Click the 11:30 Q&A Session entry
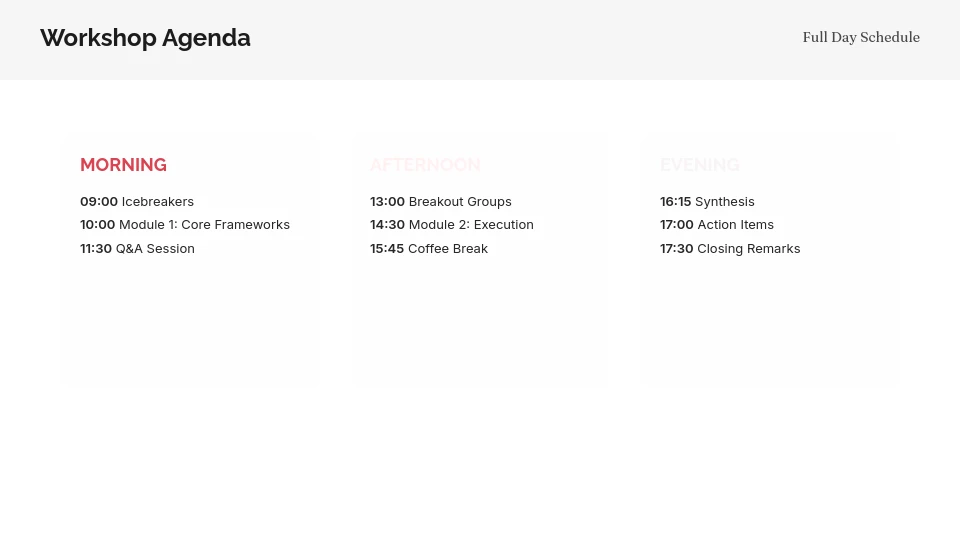 tap(137, 249)
